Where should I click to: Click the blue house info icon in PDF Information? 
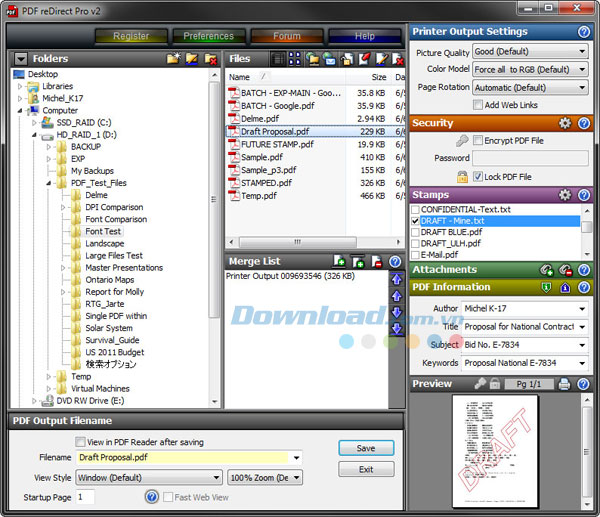tap(565, 287)
